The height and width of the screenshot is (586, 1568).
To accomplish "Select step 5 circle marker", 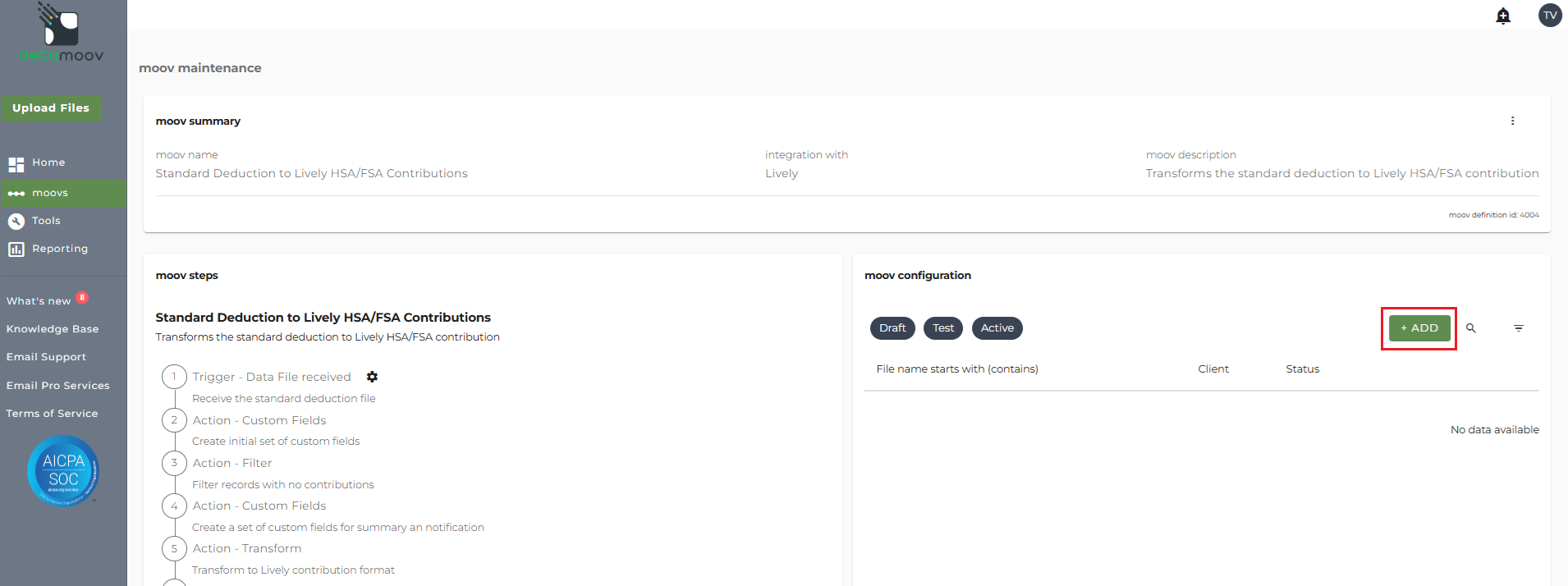I will pos(174,548).
